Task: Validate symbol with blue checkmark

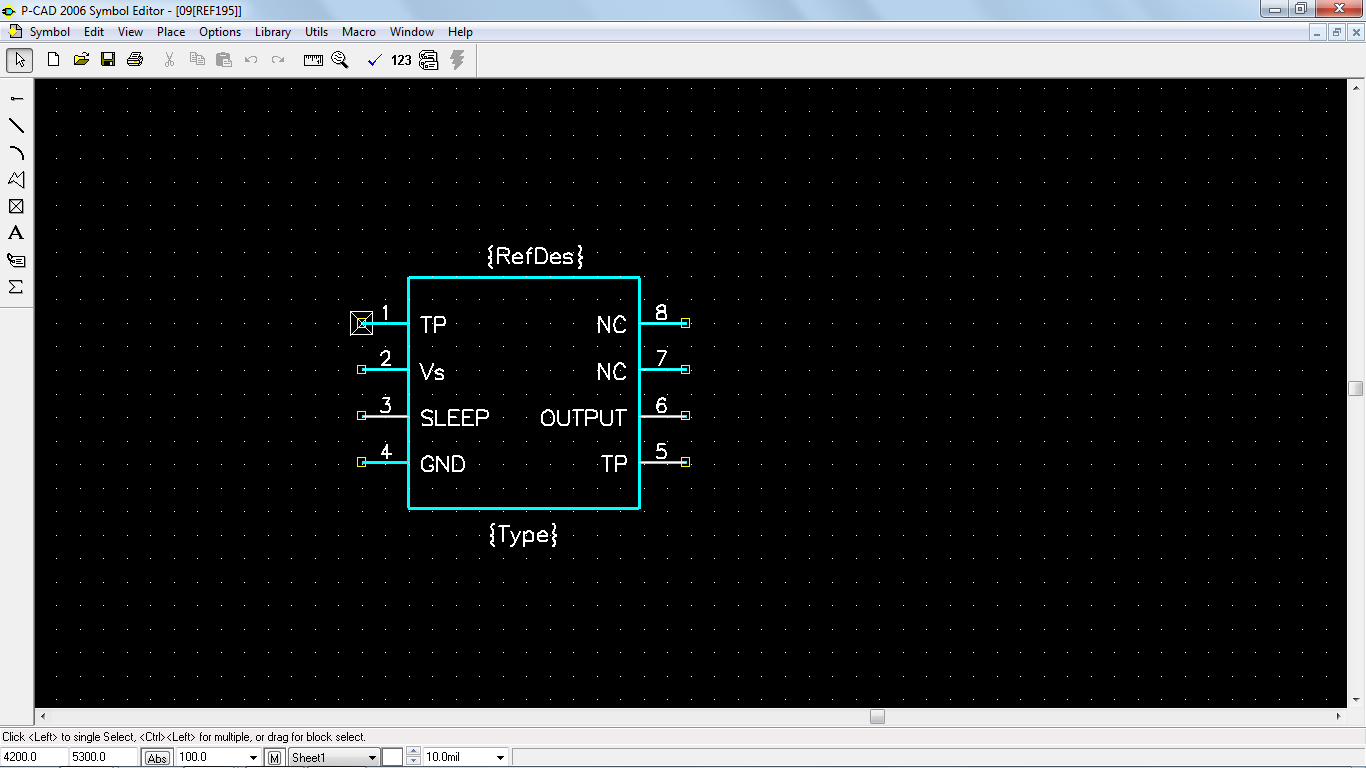Action: point(375,60)
